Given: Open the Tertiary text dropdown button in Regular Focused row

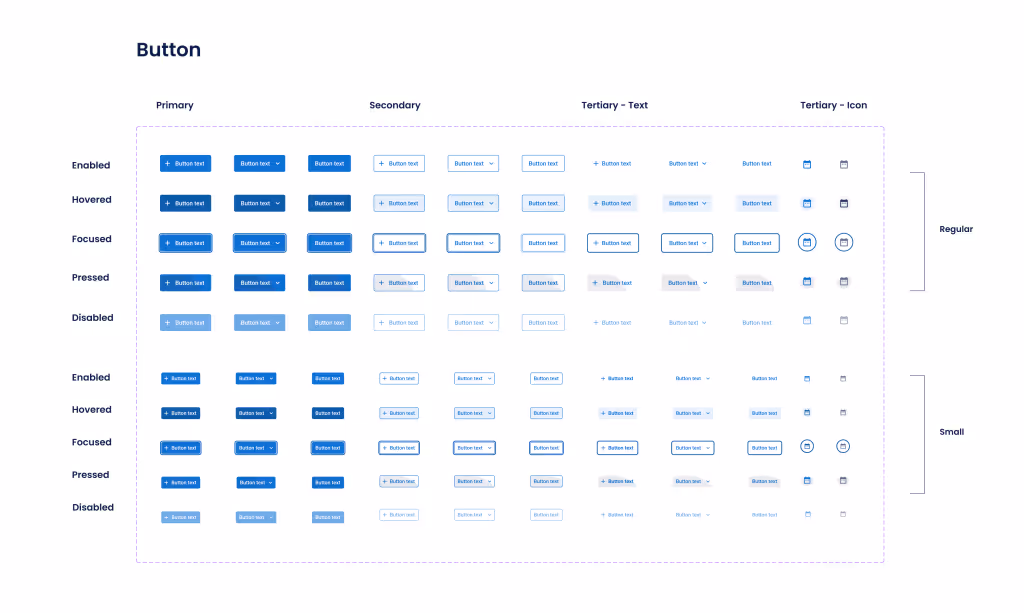Looking at the screenshot, I should (687, 243).
